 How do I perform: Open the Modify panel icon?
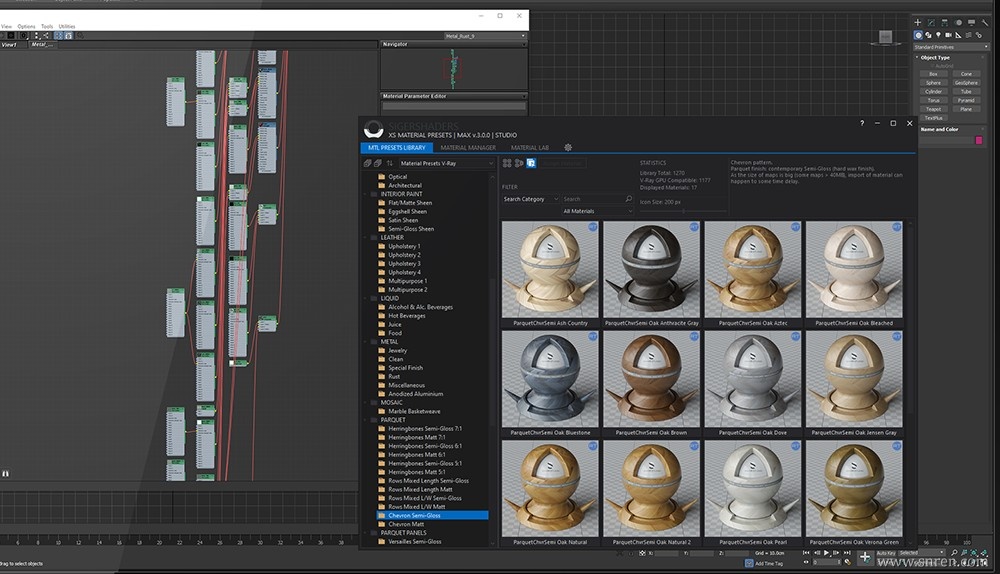click(931, 22)
